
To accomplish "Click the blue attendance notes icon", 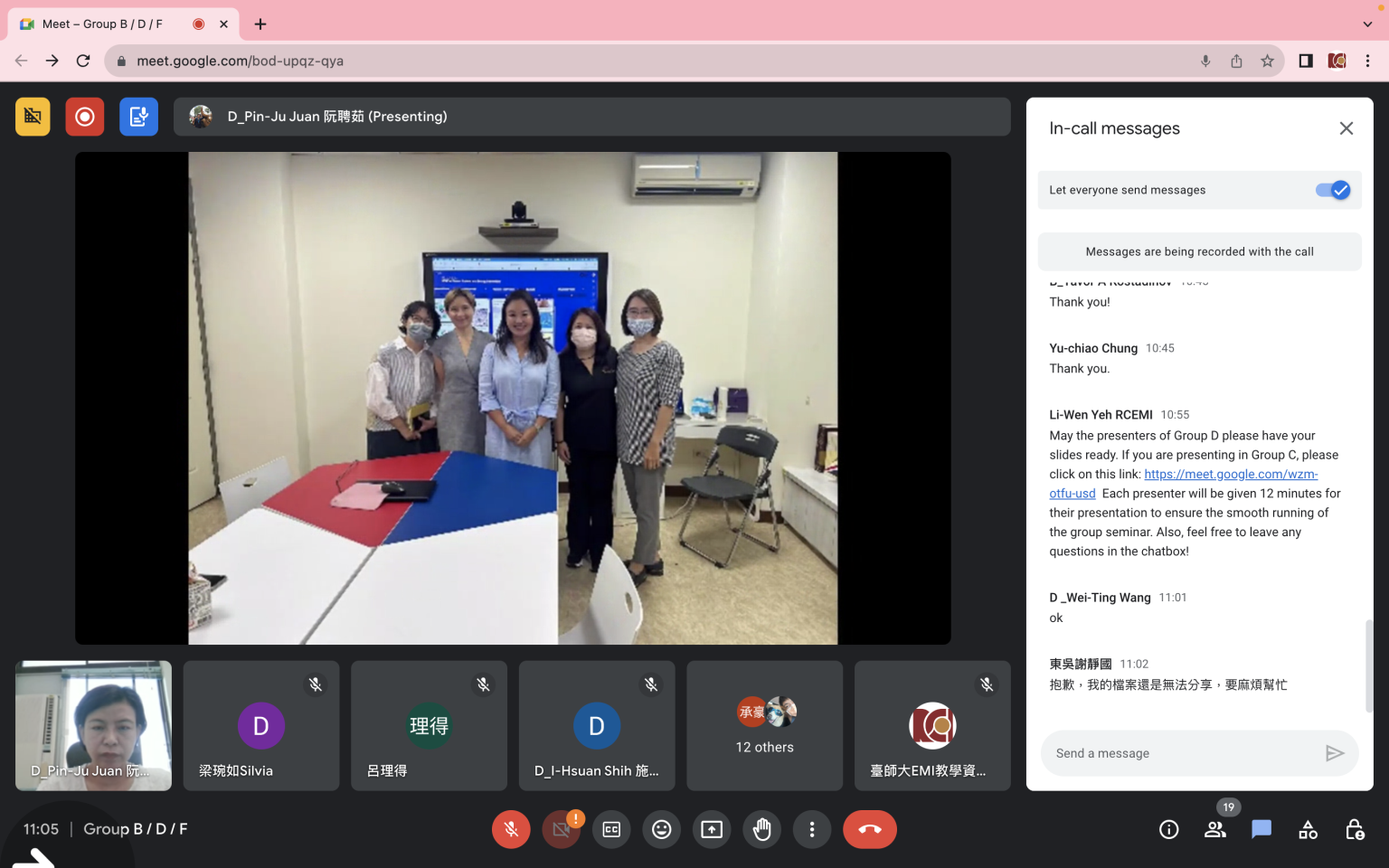I will point(138,117).
